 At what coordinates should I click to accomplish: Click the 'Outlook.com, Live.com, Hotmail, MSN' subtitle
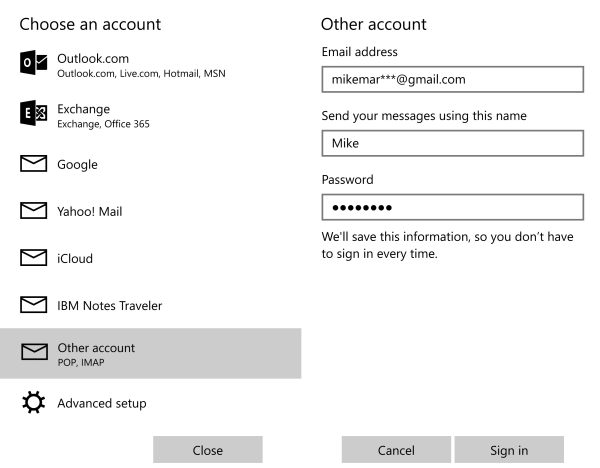pos(141,73)
